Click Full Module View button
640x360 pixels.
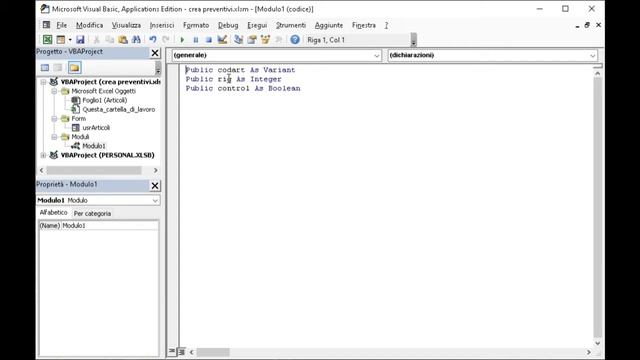tap(182, 351)
